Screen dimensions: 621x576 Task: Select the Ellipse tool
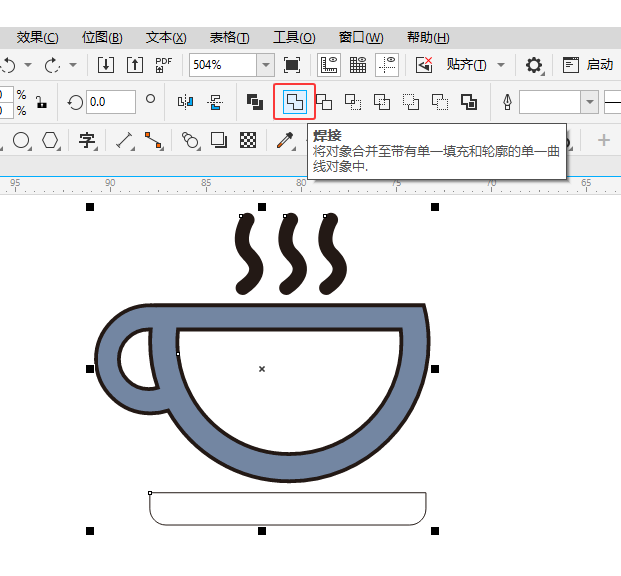point(21,140)
